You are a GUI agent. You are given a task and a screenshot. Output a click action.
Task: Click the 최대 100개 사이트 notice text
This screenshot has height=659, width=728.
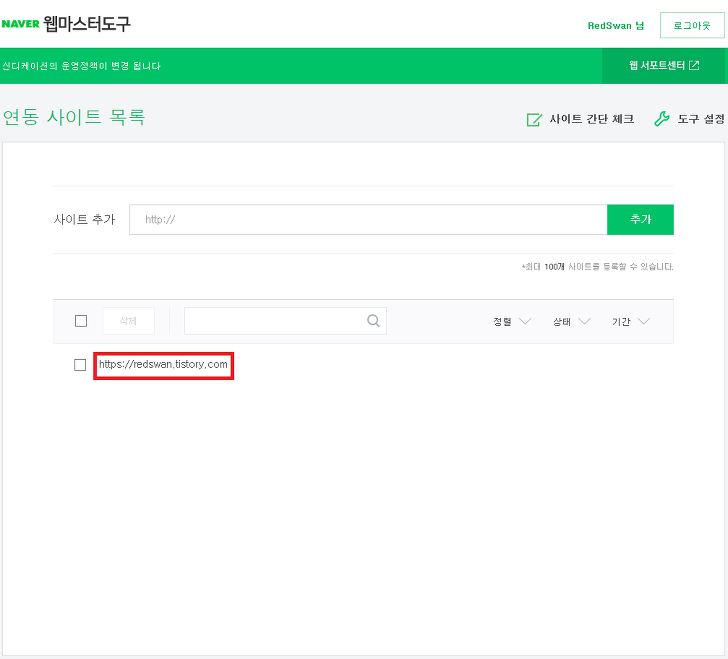click(x=597, y=267)
